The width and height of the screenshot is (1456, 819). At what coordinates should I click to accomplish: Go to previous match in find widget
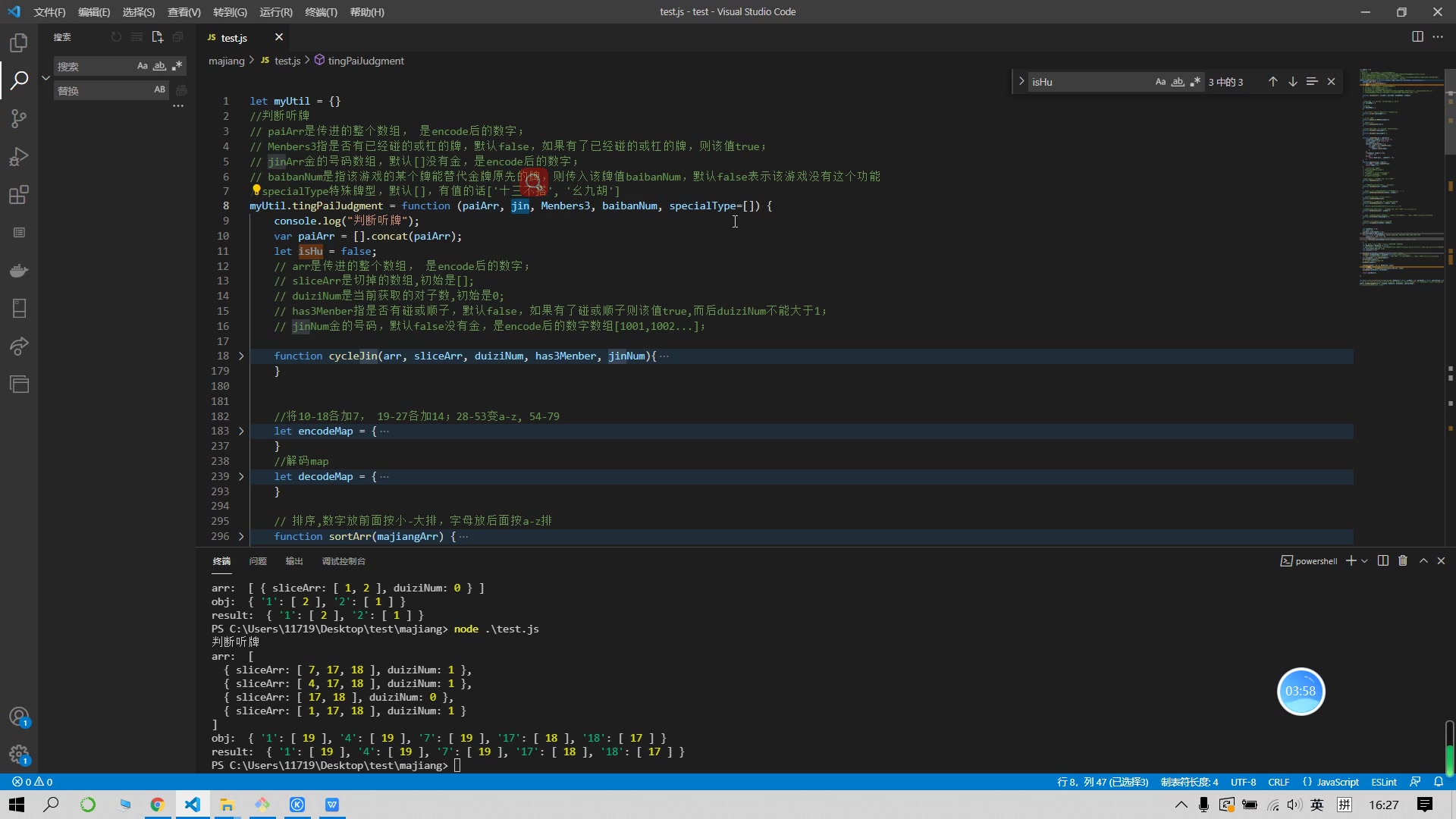coord(1272,82)
